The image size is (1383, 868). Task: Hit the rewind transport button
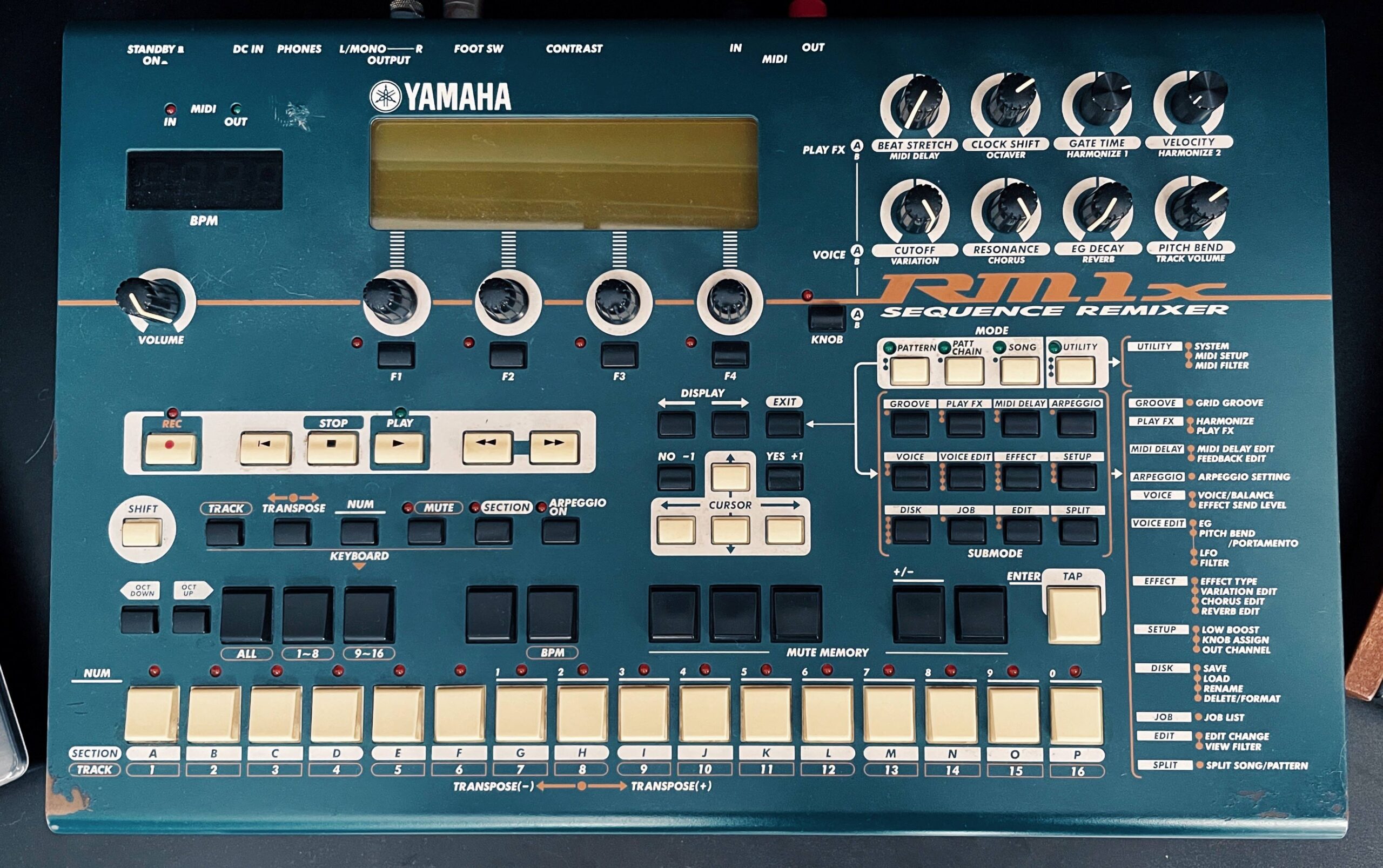487,448
